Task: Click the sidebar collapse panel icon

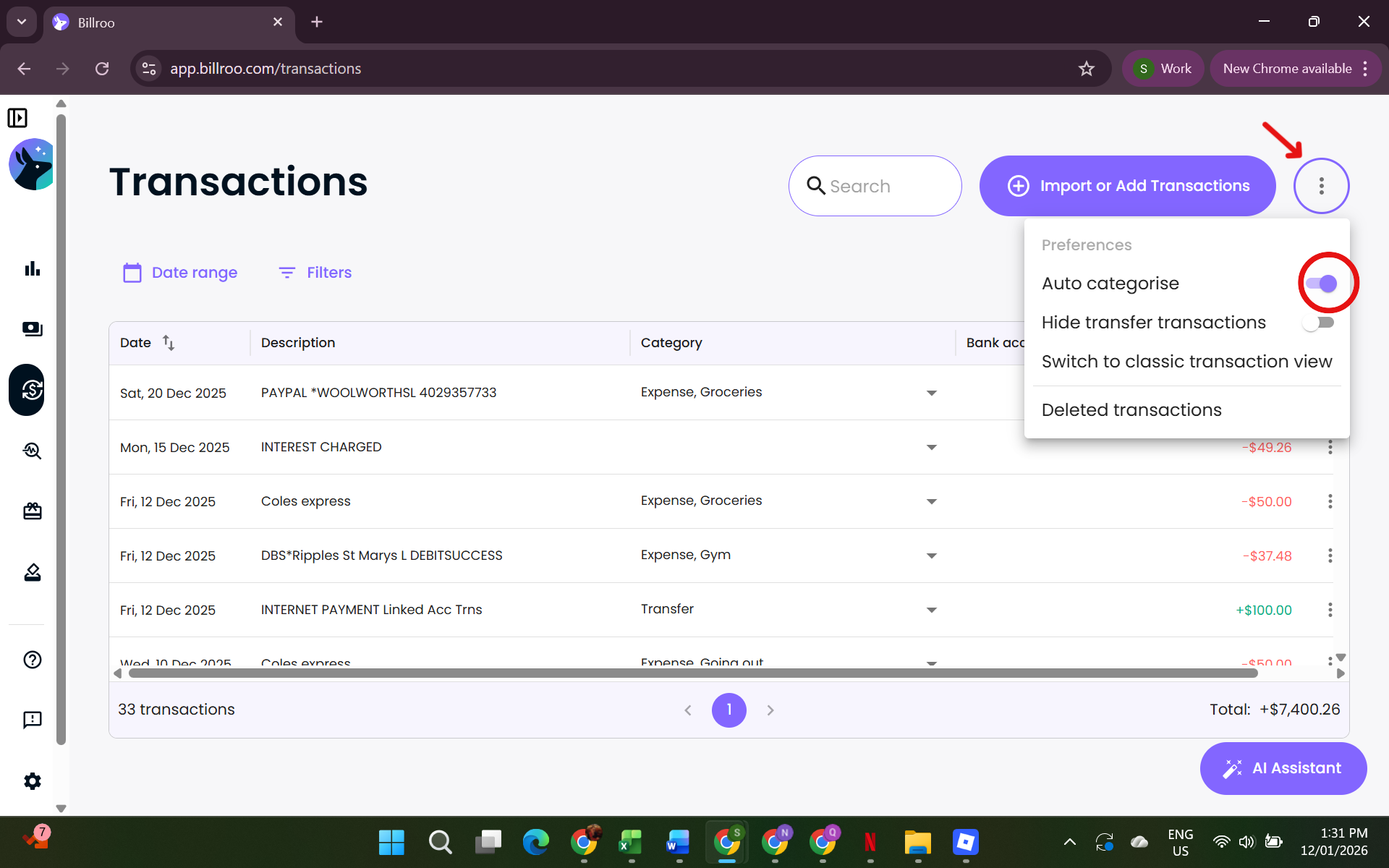Action: click(x=17, y=118)
